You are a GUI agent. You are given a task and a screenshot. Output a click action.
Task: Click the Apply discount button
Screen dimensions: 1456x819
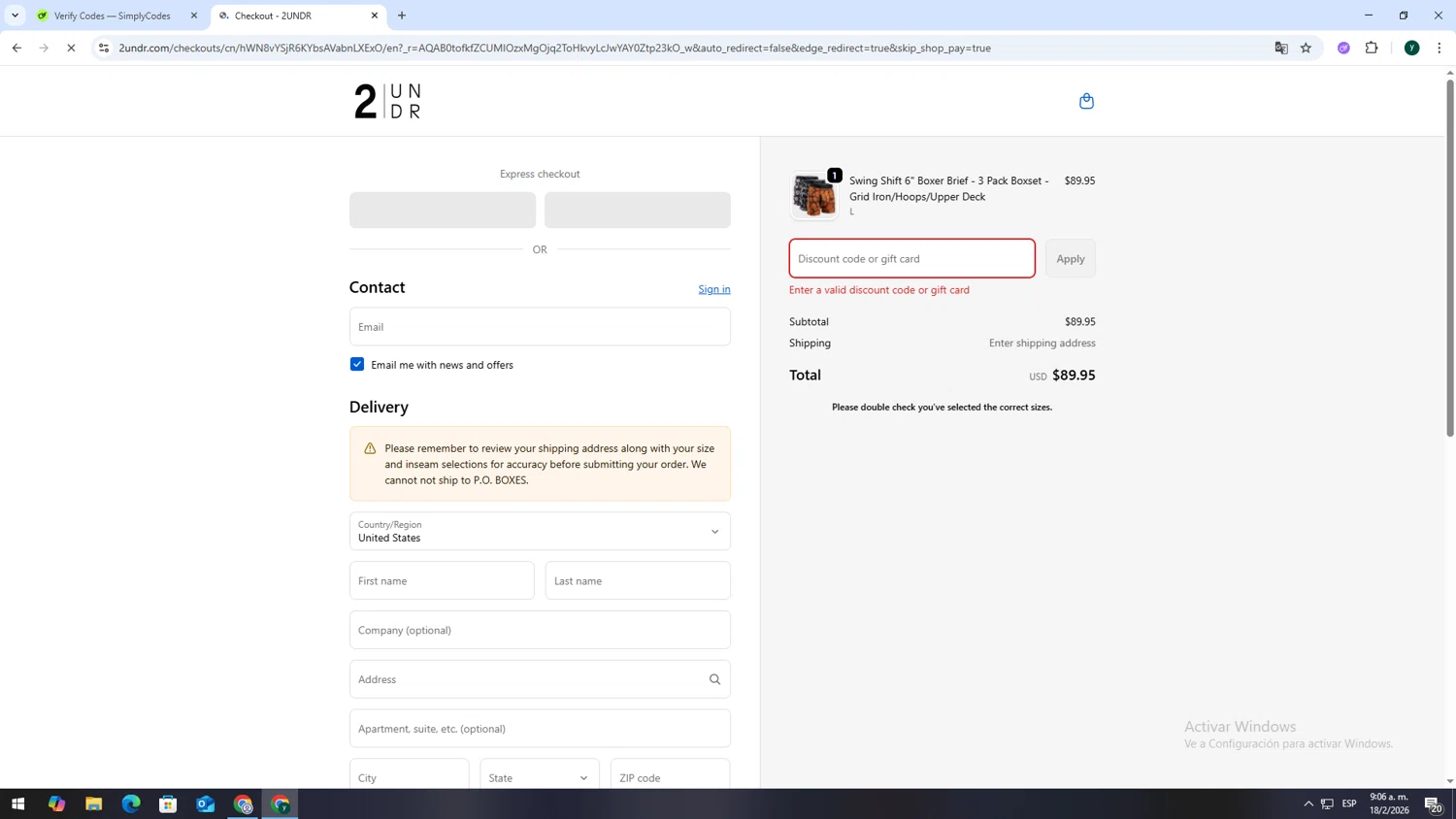point(1071,258)
